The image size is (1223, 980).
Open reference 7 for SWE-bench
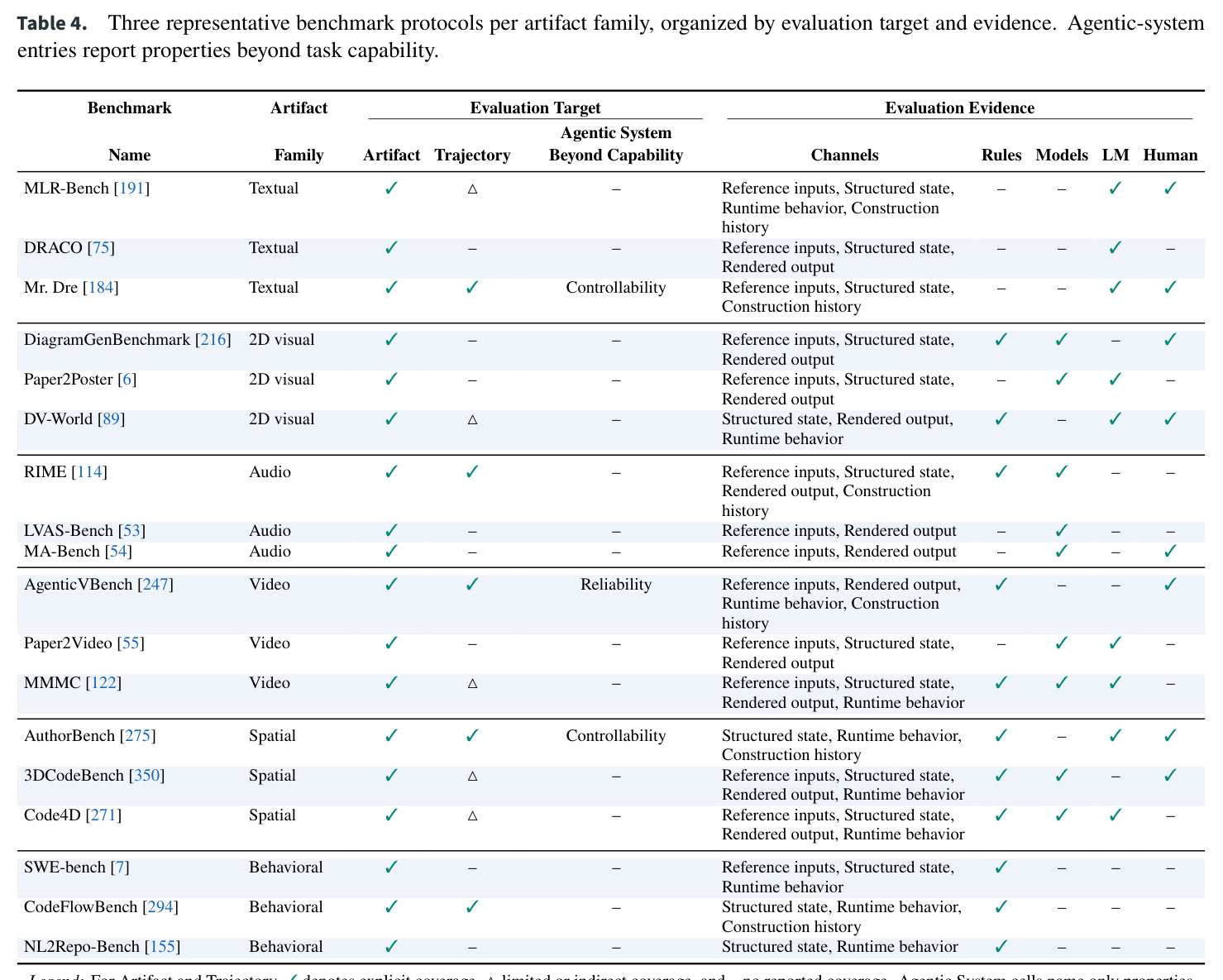(120, 868)
